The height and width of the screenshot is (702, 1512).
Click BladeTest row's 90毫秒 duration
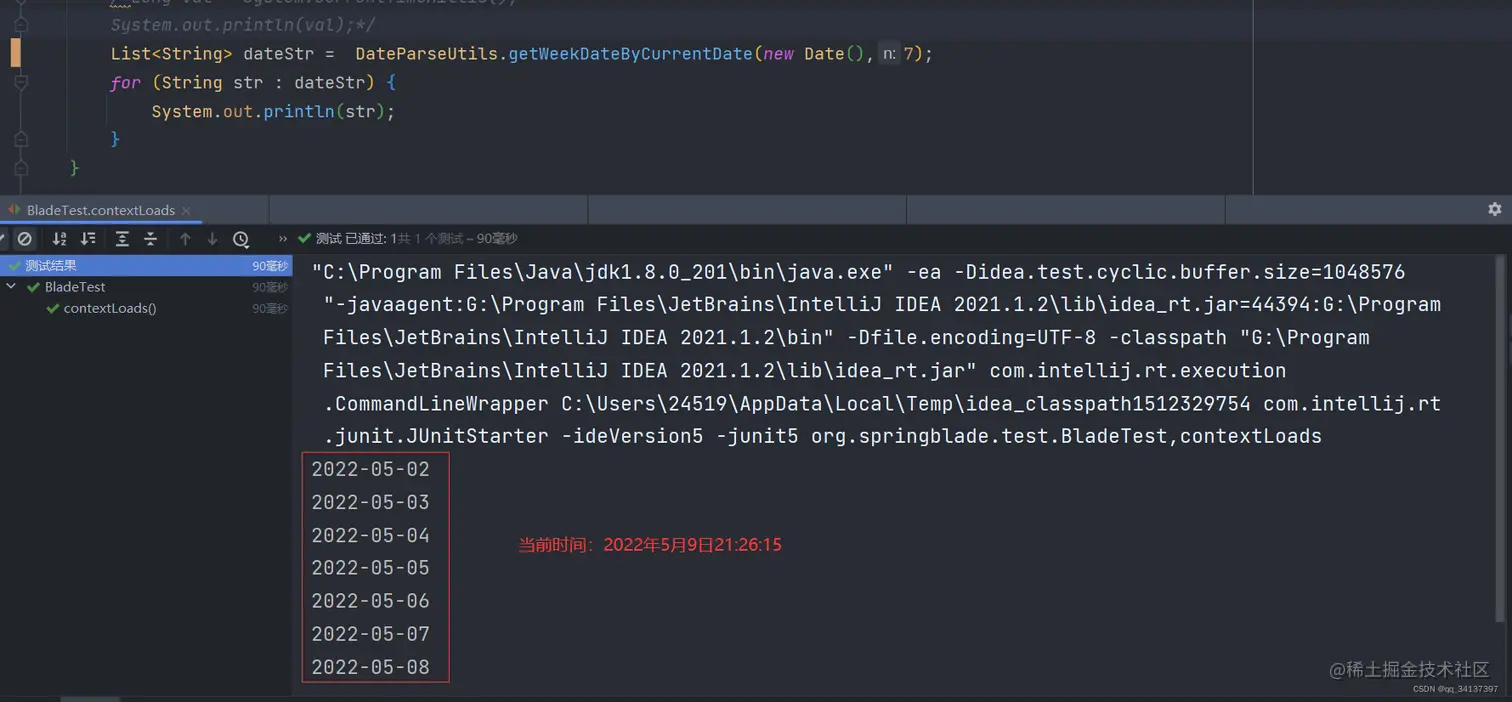[x=270, y=287]
